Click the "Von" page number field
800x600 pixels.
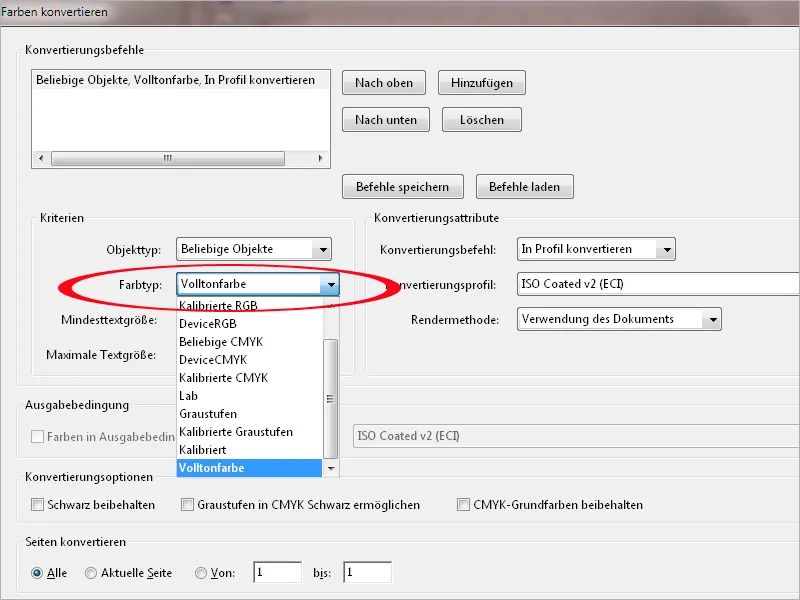pyautogui.click(x=277, y=573)
